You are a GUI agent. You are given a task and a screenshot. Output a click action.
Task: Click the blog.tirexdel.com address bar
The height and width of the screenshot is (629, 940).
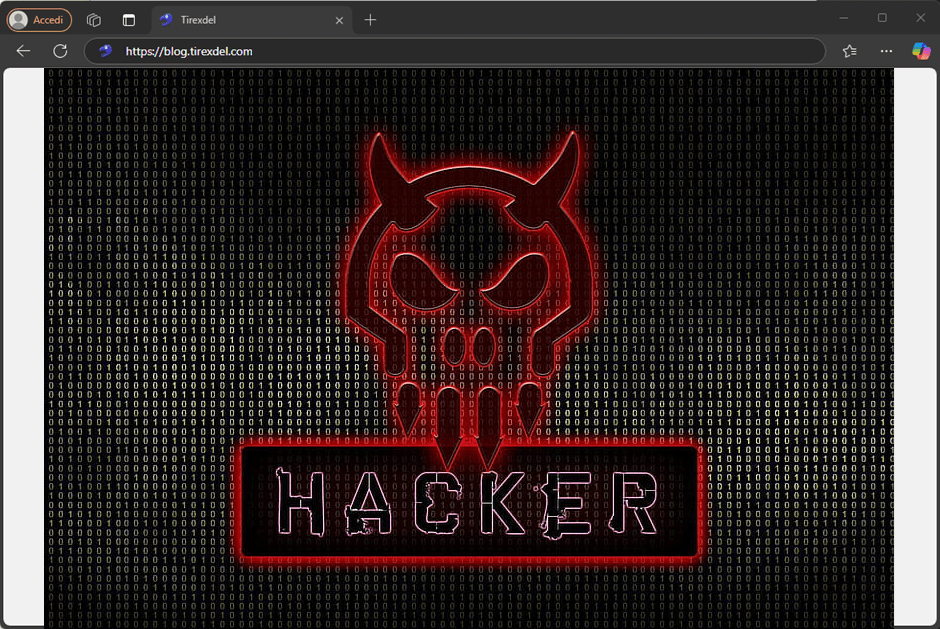click(x=400, y=51)
